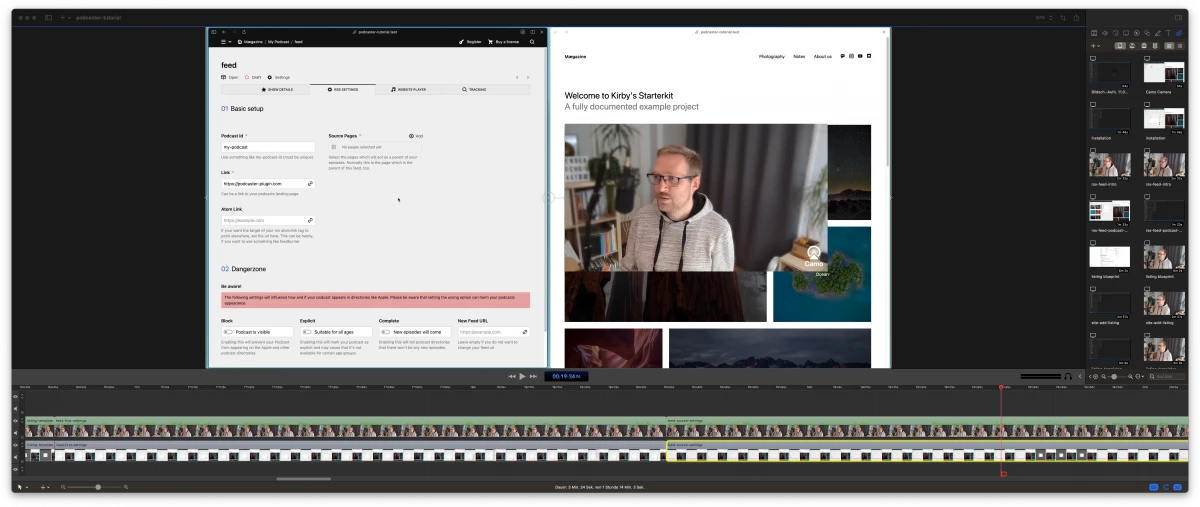Open the Media Library inspector tab

(1179, 33)
